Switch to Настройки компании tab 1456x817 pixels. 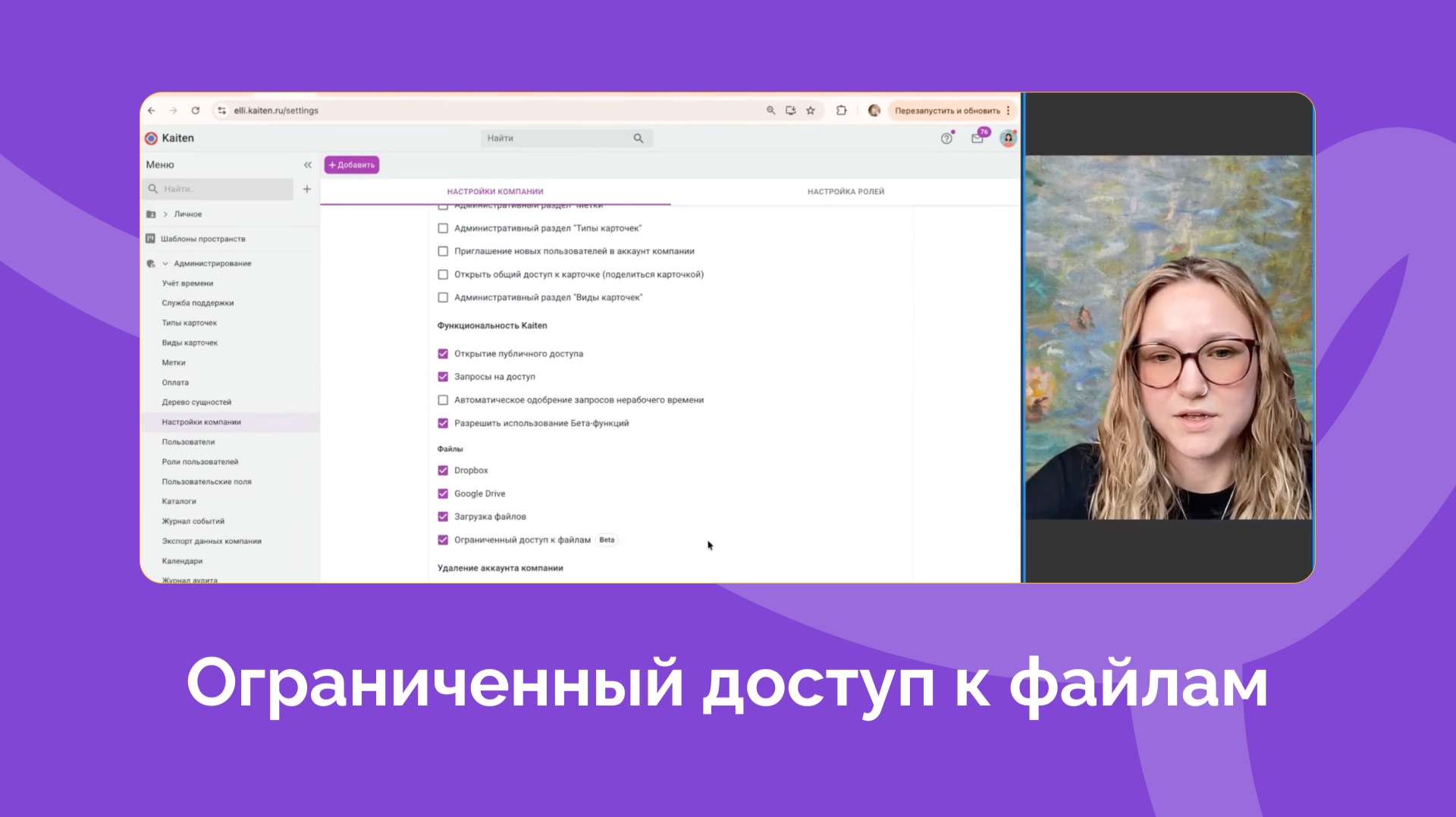(x=495, y=192)
